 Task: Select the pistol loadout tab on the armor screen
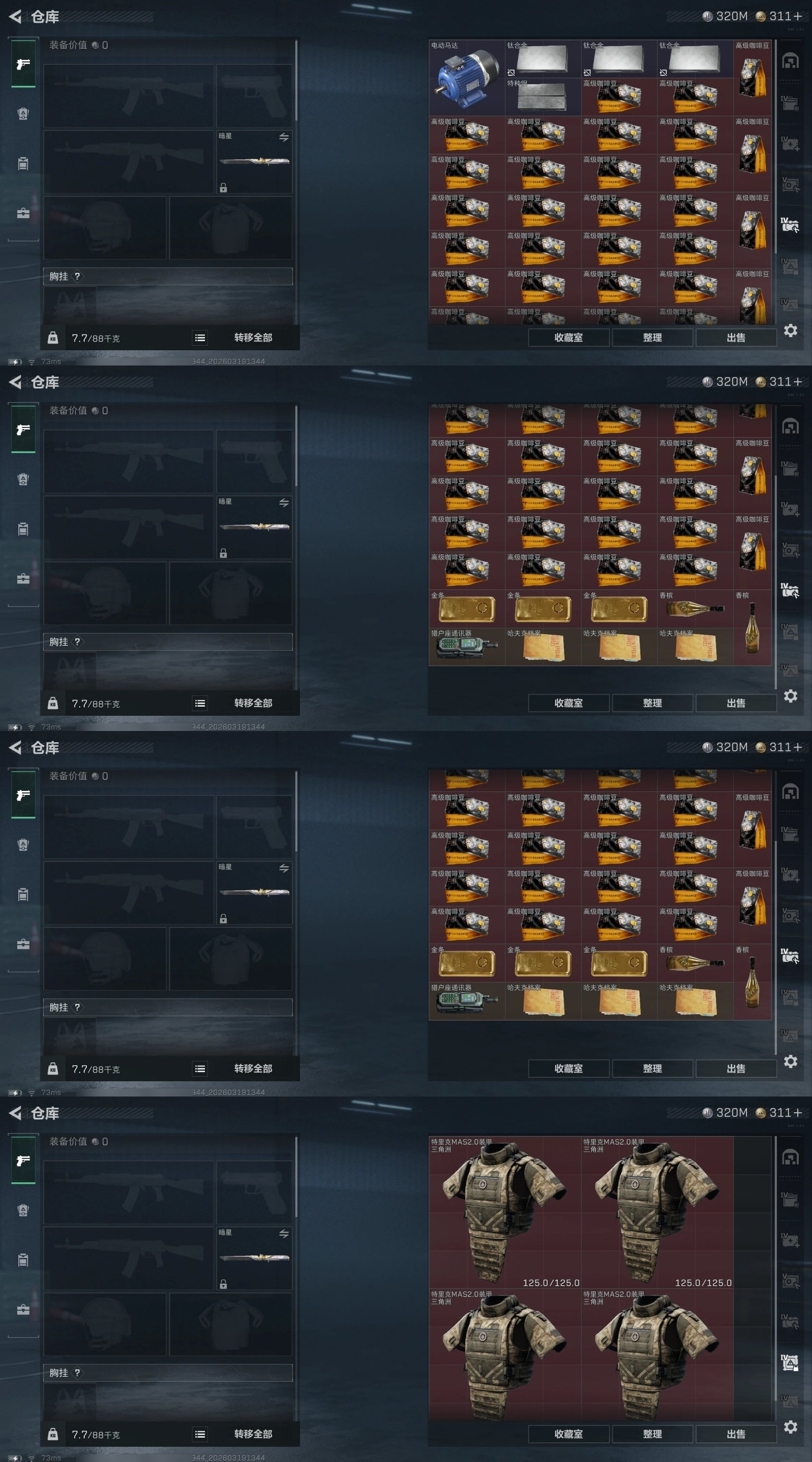pyautogui.click(x=23, y=1160)
